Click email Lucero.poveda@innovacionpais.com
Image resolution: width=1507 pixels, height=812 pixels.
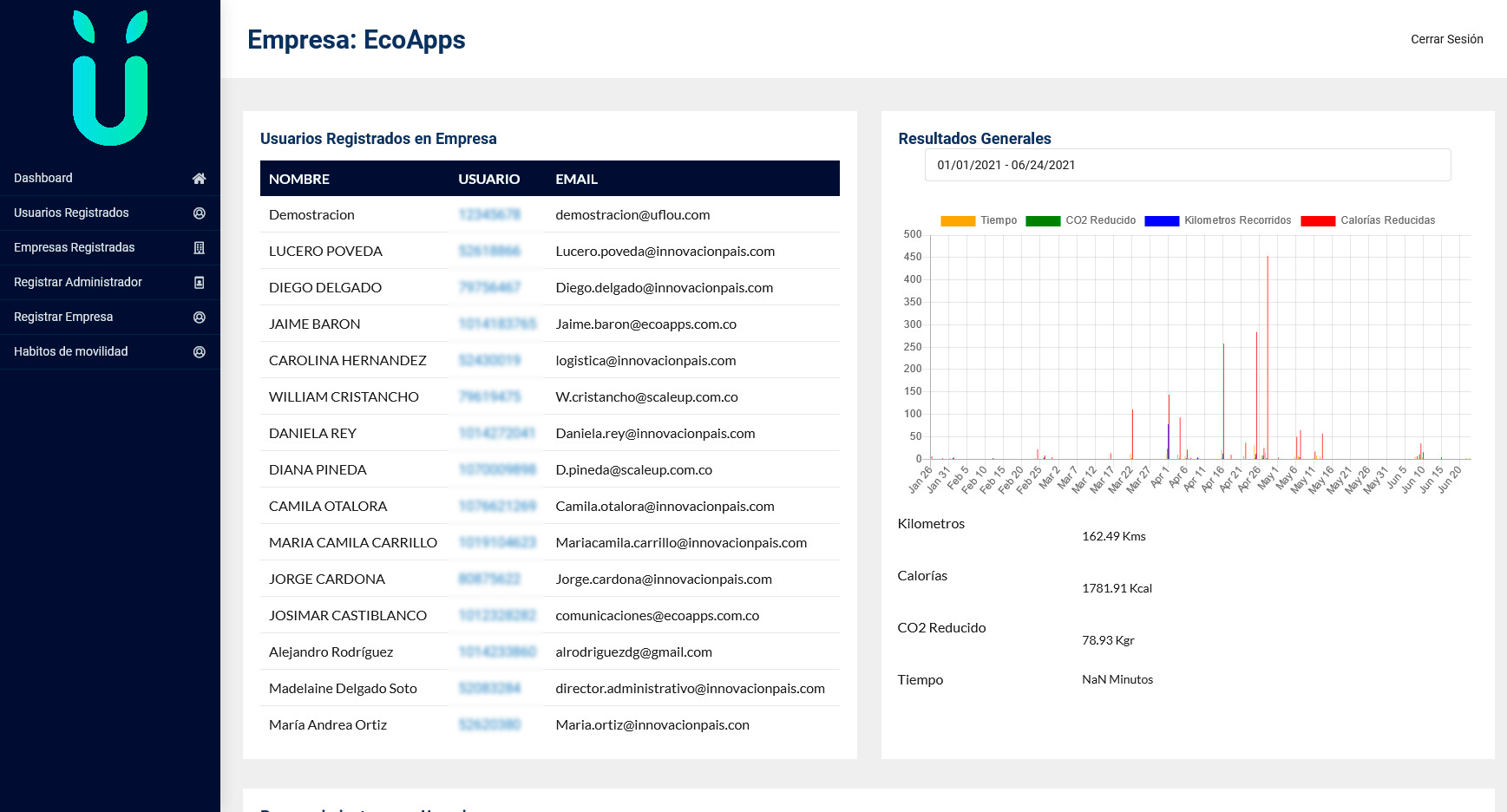(665, 251)
